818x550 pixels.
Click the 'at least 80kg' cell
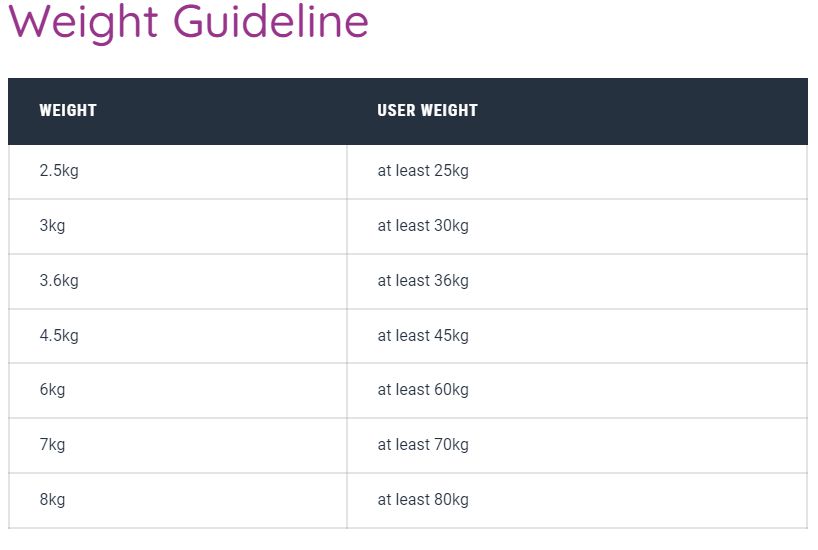coord(423,500)
